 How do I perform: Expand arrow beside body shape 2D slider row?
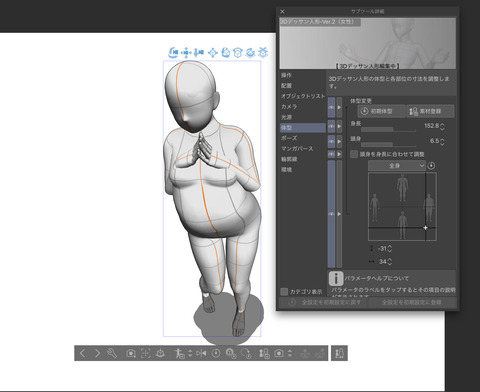(x=339, y=214)
